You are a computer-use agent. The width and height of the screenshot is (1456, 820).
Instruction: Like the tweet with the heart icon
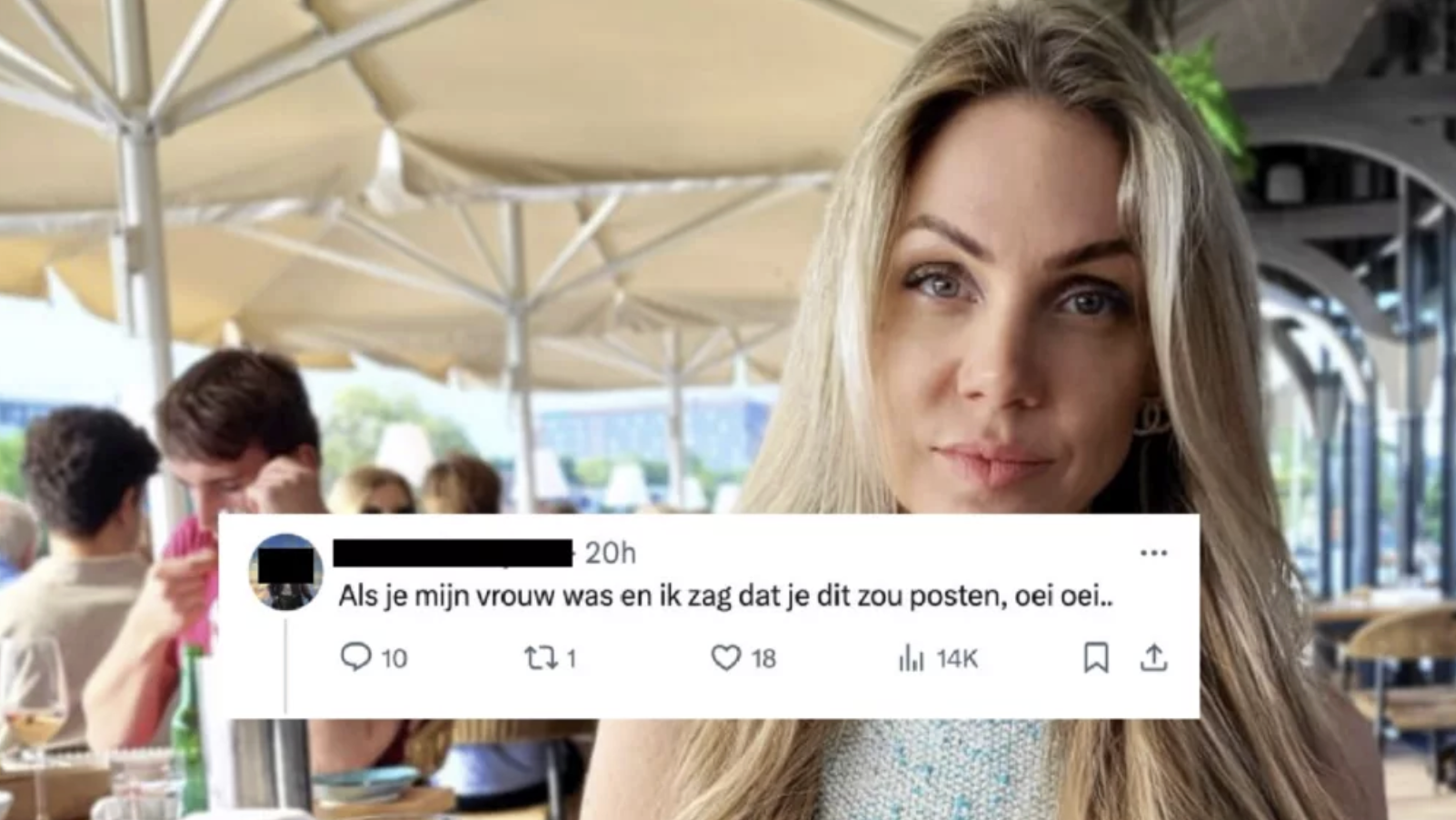coord(725,657)
